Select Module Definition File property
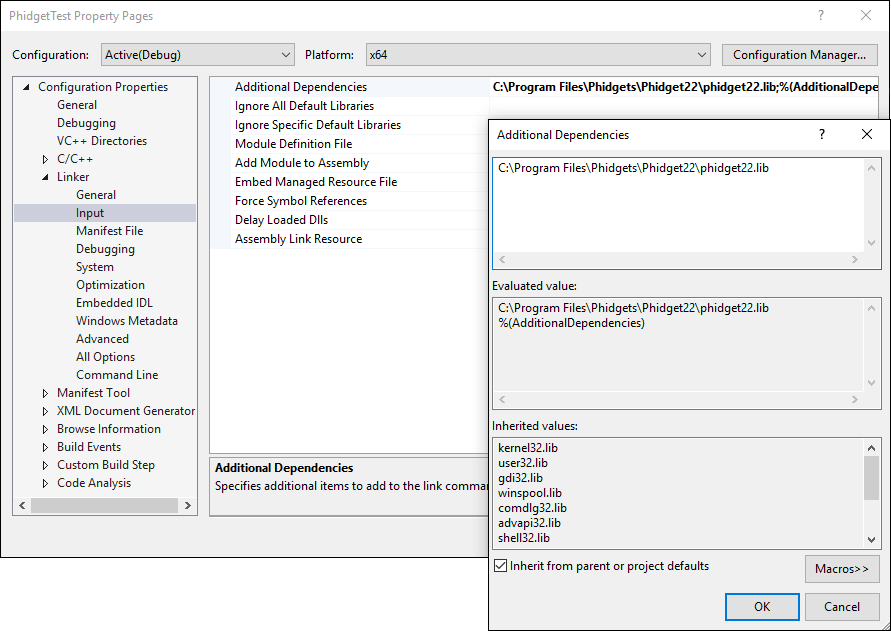Viewport: 891px width, 631px height. tap(349, 144)
